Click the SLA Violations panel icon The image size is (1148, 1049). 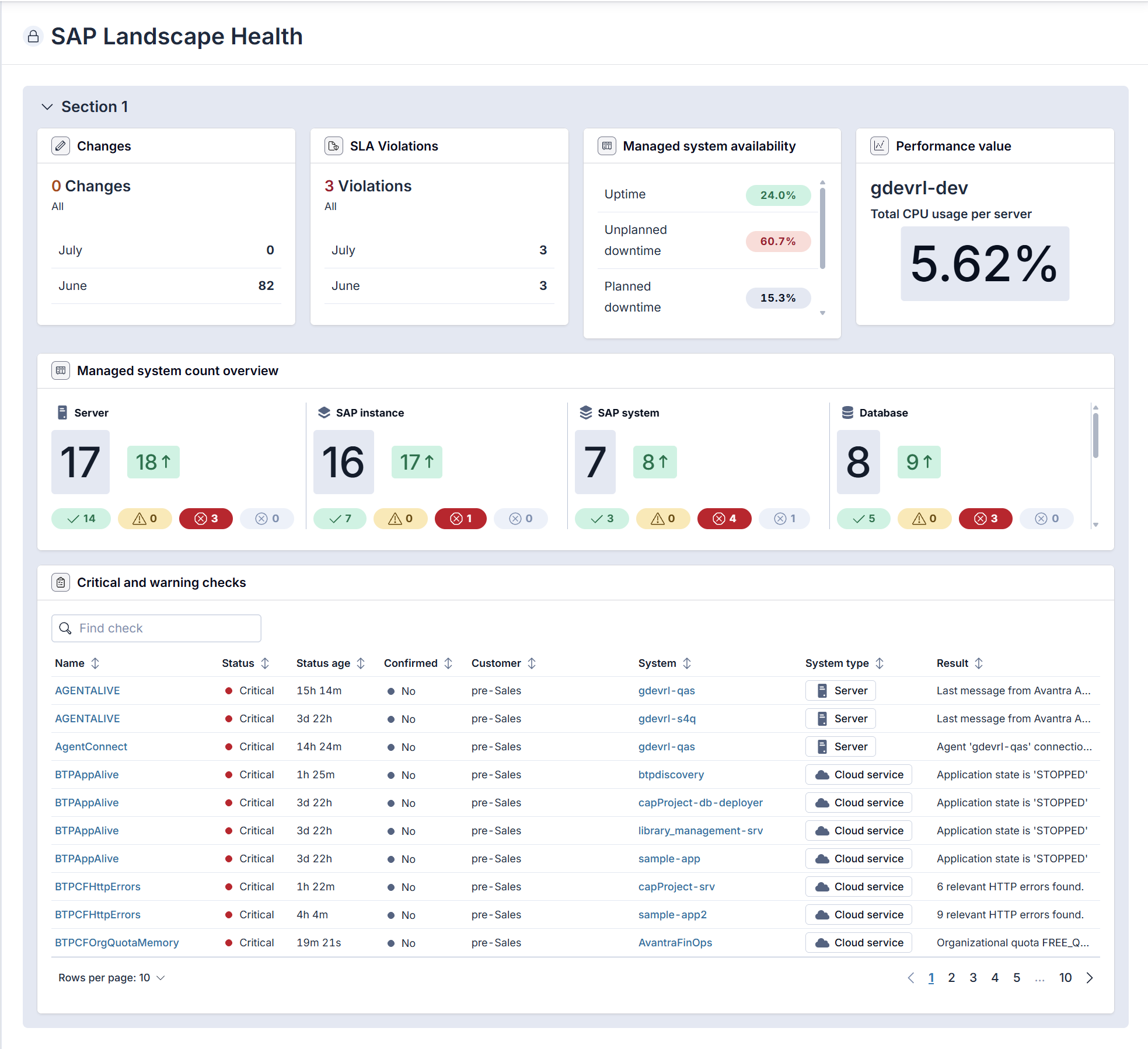[334, 146]
